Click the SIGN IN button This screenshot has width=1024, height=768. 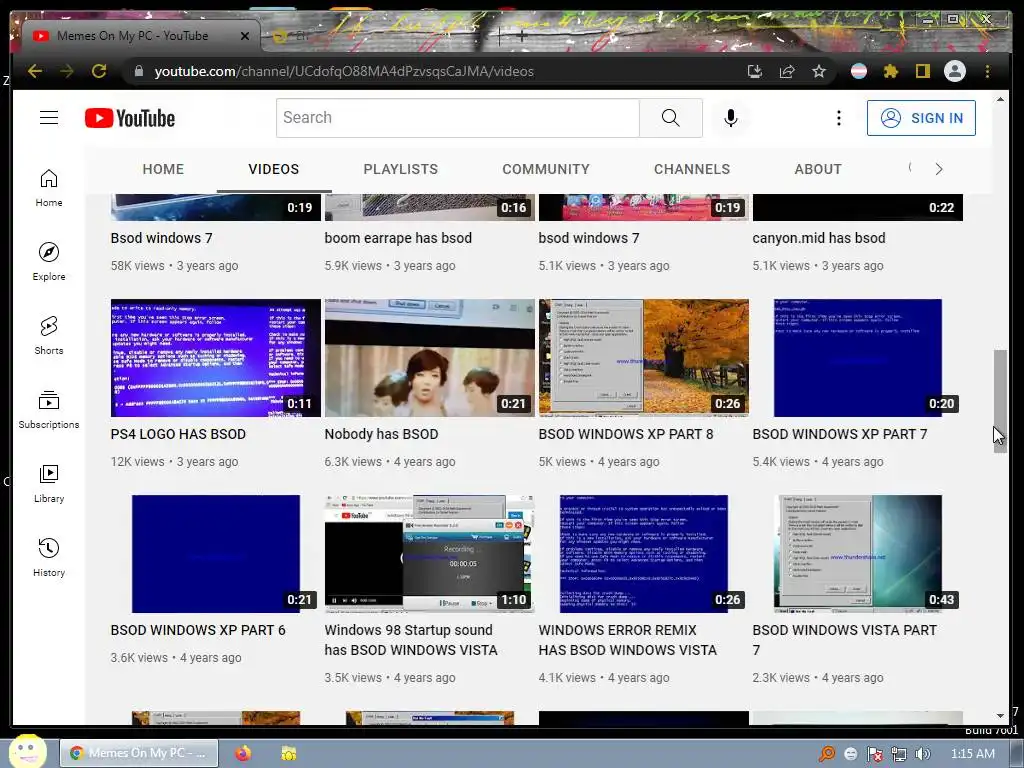pyautogui.click(x=921, y=118)
